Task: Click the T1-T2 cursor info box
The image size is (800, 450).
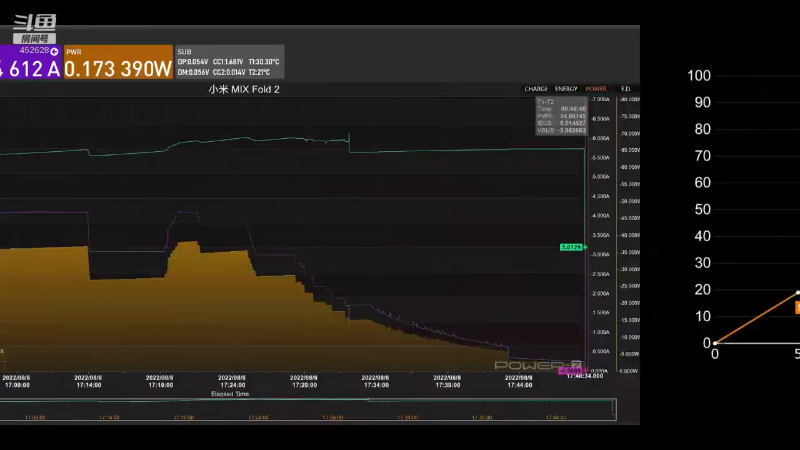Action: pos(561,116)
